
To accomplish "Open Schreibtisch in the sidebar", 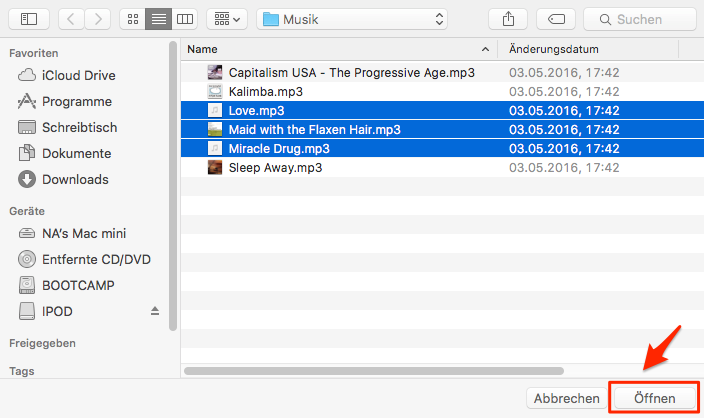I will [79, 128].
